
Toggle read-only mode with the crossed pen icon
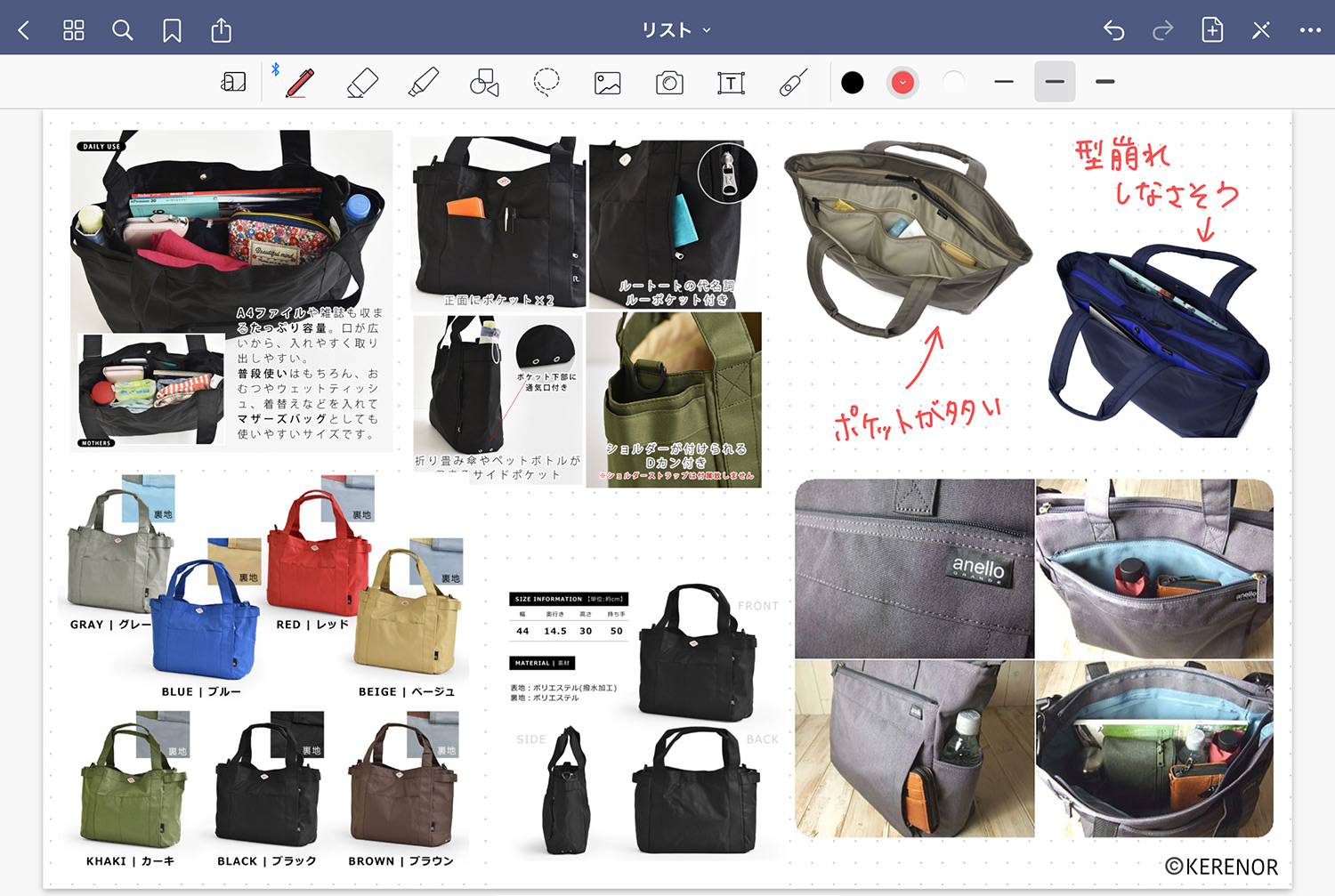1261,30
